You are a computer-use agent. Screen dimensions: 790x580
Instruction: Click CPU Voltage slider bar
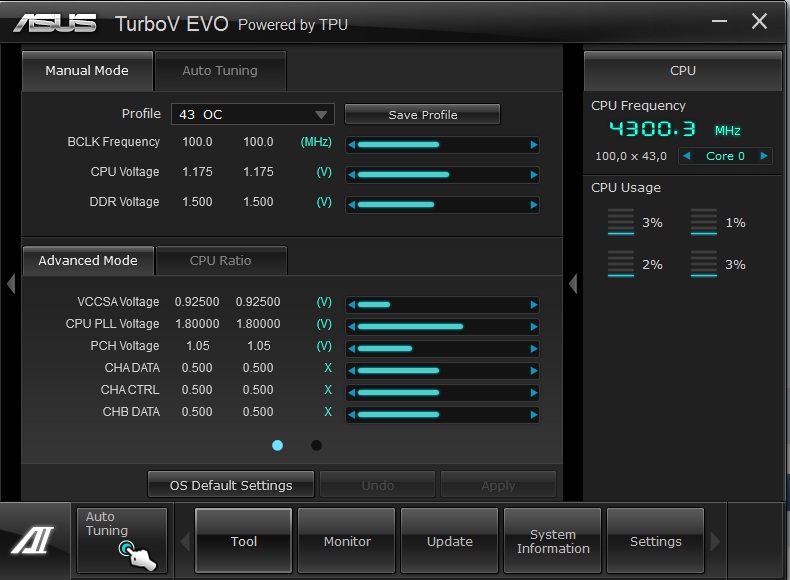coord(442,175)
